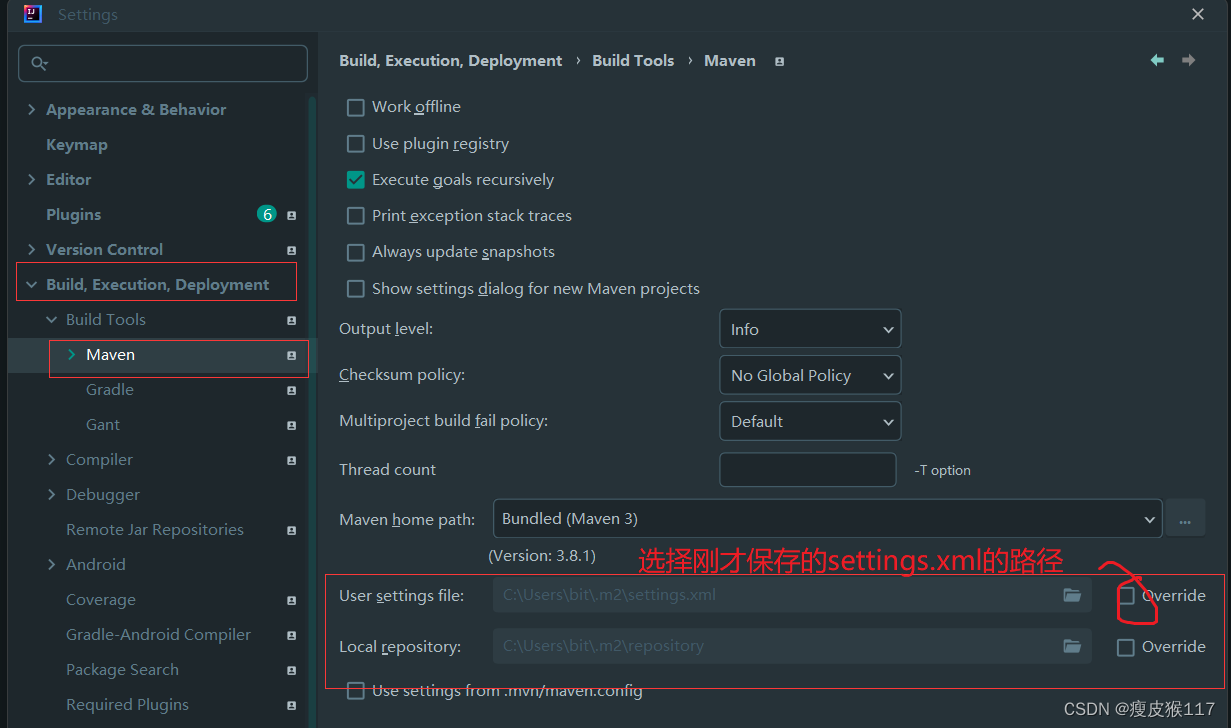1231x728 pixels.
Task: Click project-level icon on Package Search row
Action: click(x=291, y=670)
